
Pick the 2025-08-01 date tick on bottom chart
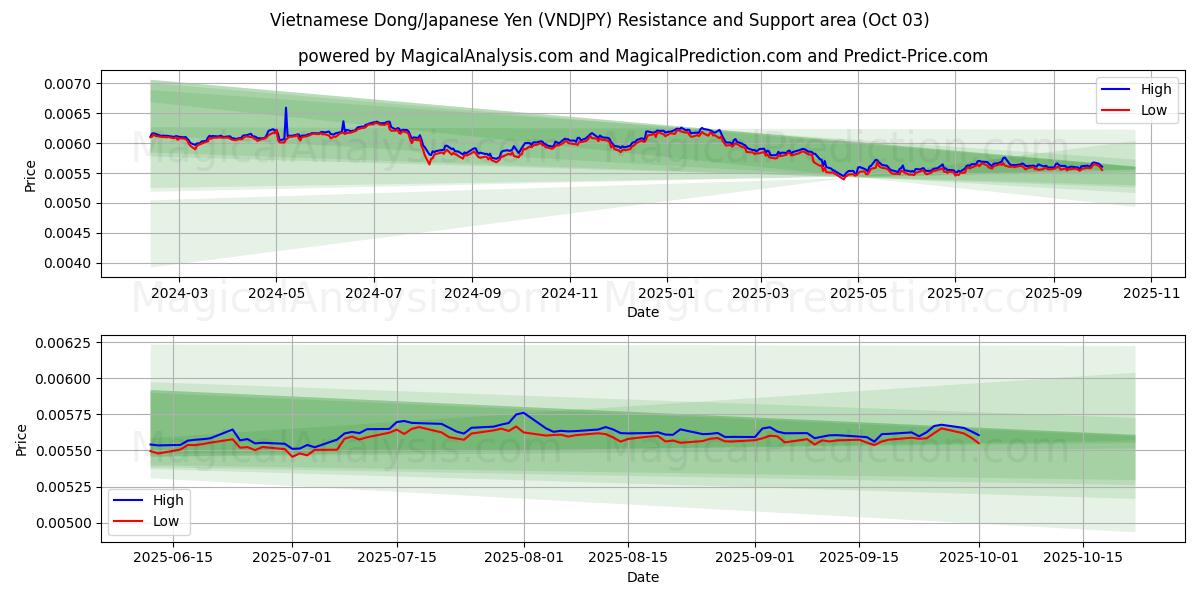pyautogui.click(x=524, y=558)
